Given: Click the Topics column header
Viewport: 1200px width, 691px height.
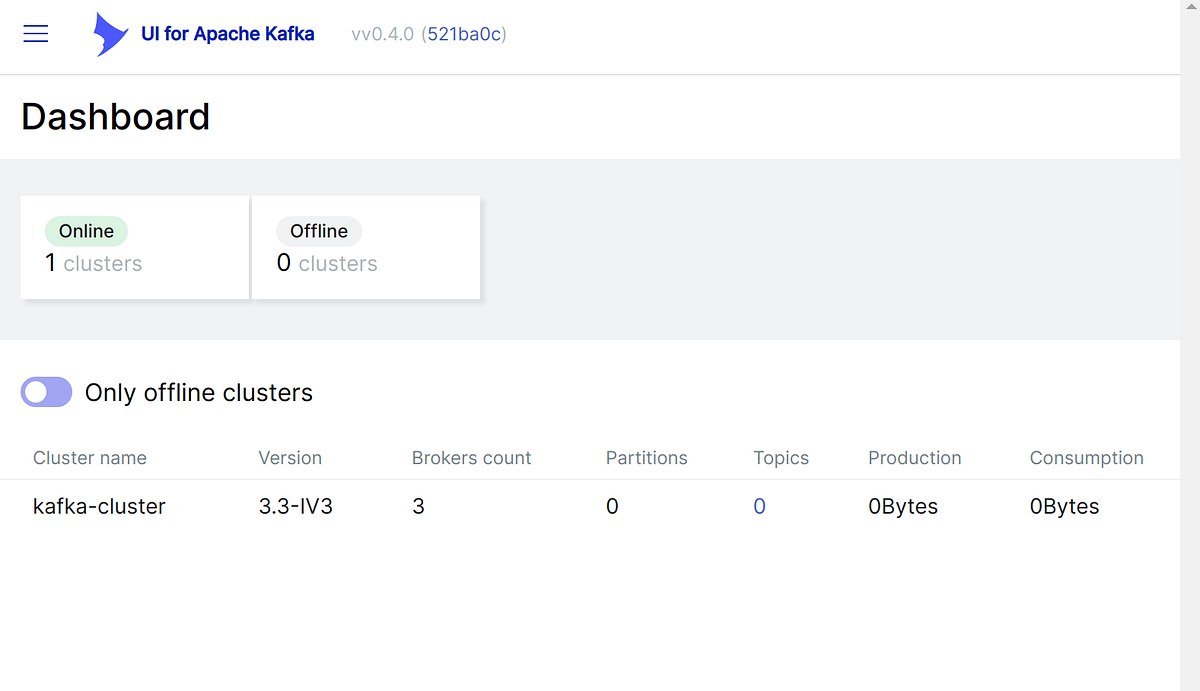Looking at the screenshot, I should tap(781, 458).
